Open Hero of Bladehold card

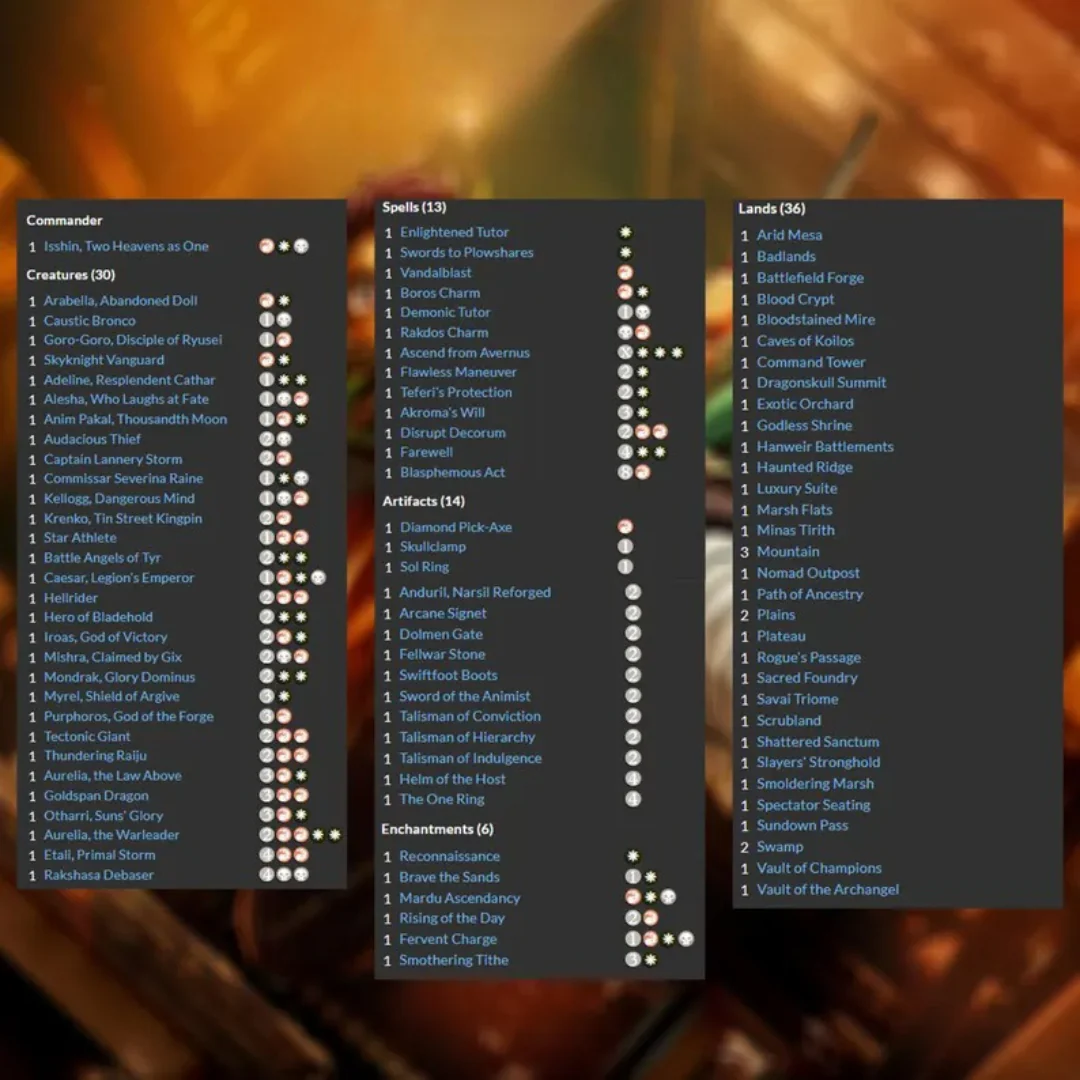click(98, 616)
